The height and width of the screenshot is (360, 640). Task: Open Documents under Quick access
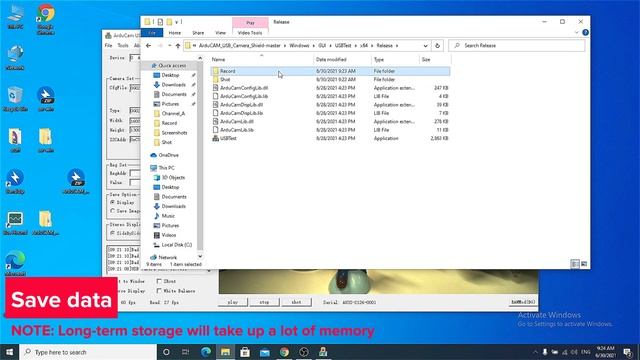tap(174, 94)
